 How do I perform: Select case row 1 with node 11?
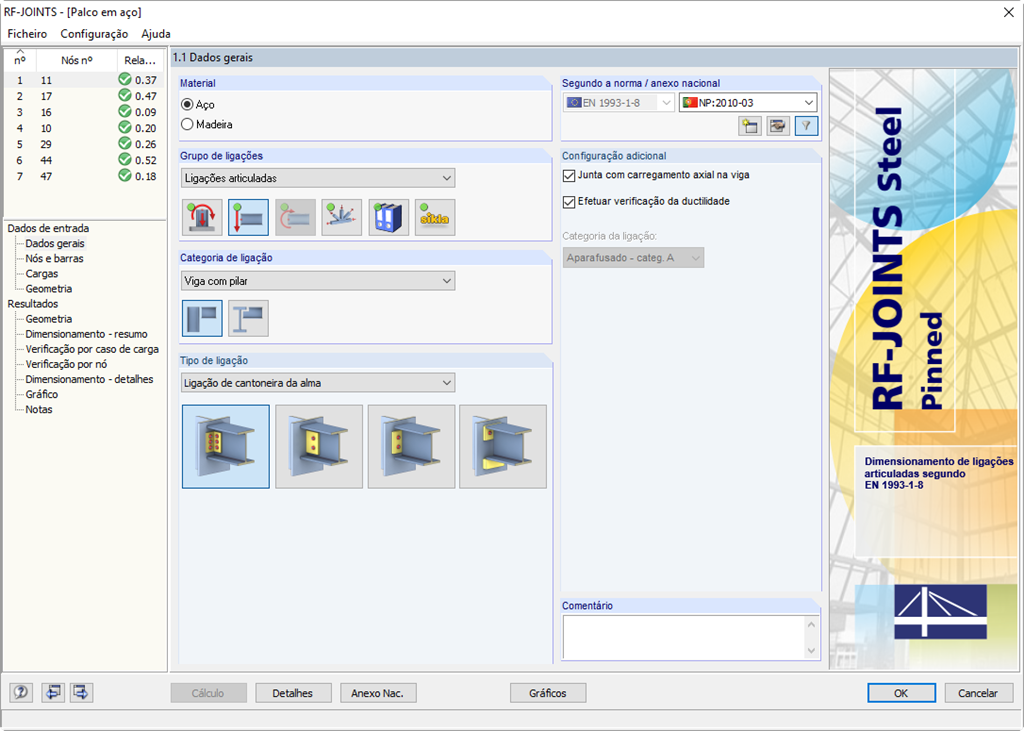click(84, 80)
